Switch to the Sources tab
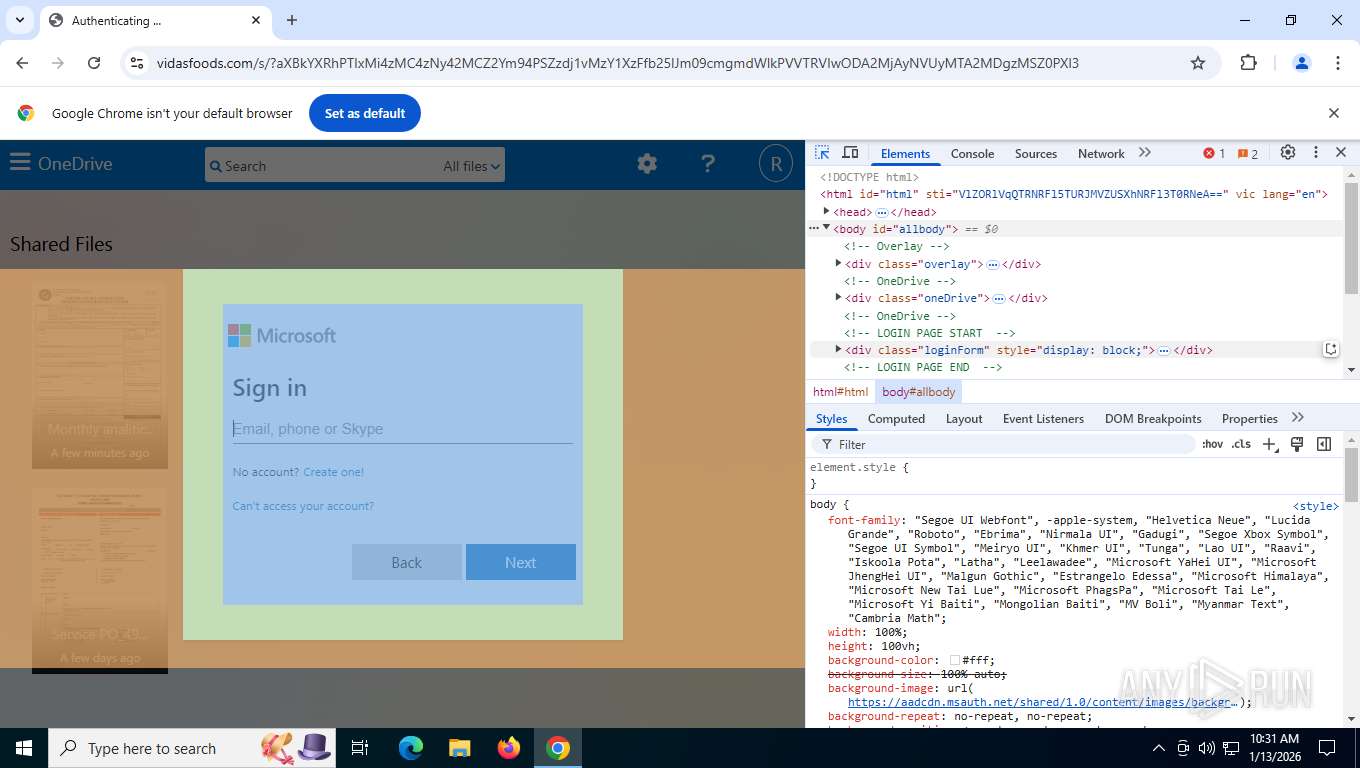Image resolution: width=1360 pixels, height=768 pixels. 1036,153
